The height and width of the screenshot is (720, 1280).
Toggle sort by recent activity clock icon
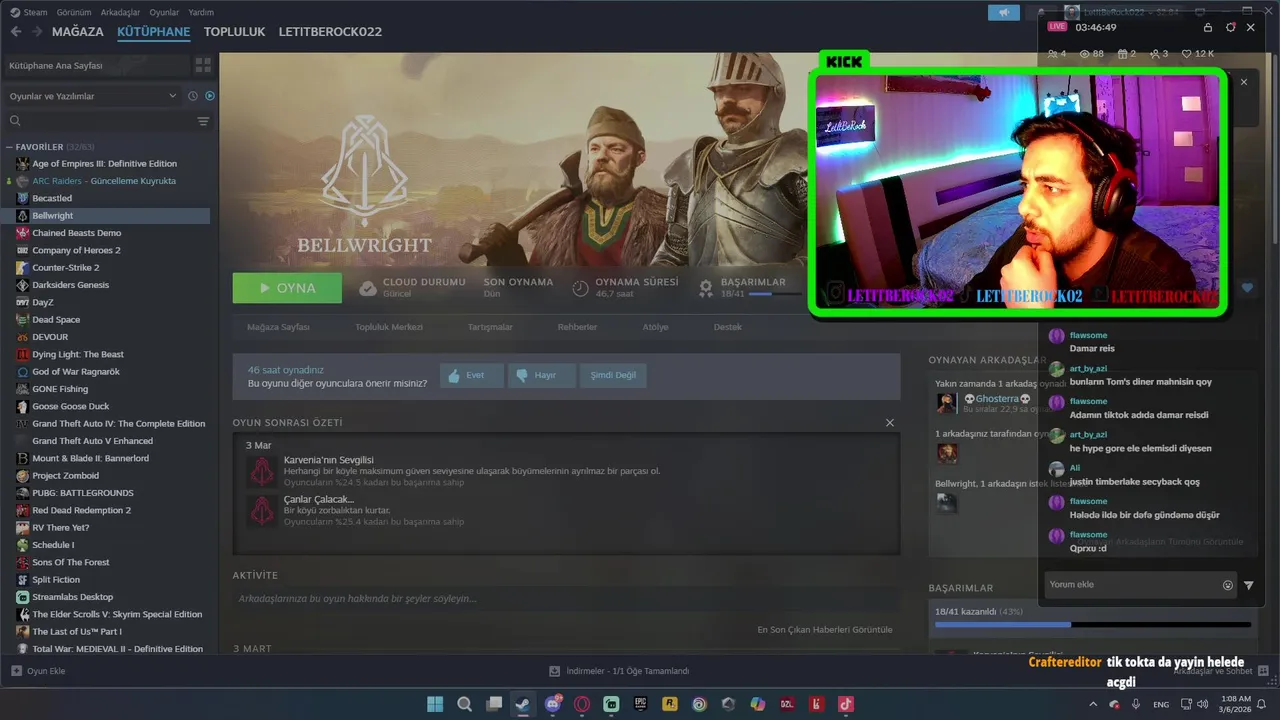(x=193, y=96)
